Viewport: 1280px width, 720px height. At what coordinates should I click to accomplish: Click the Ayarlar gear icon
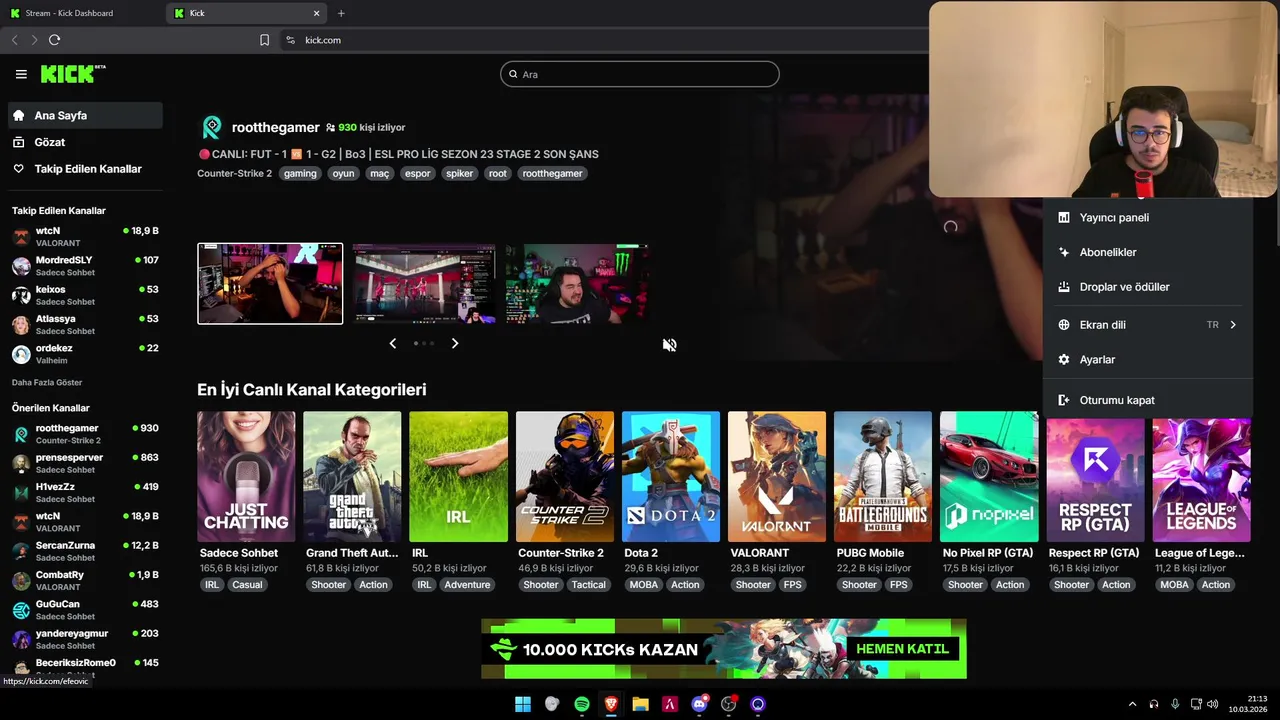tap(1064, 360)
